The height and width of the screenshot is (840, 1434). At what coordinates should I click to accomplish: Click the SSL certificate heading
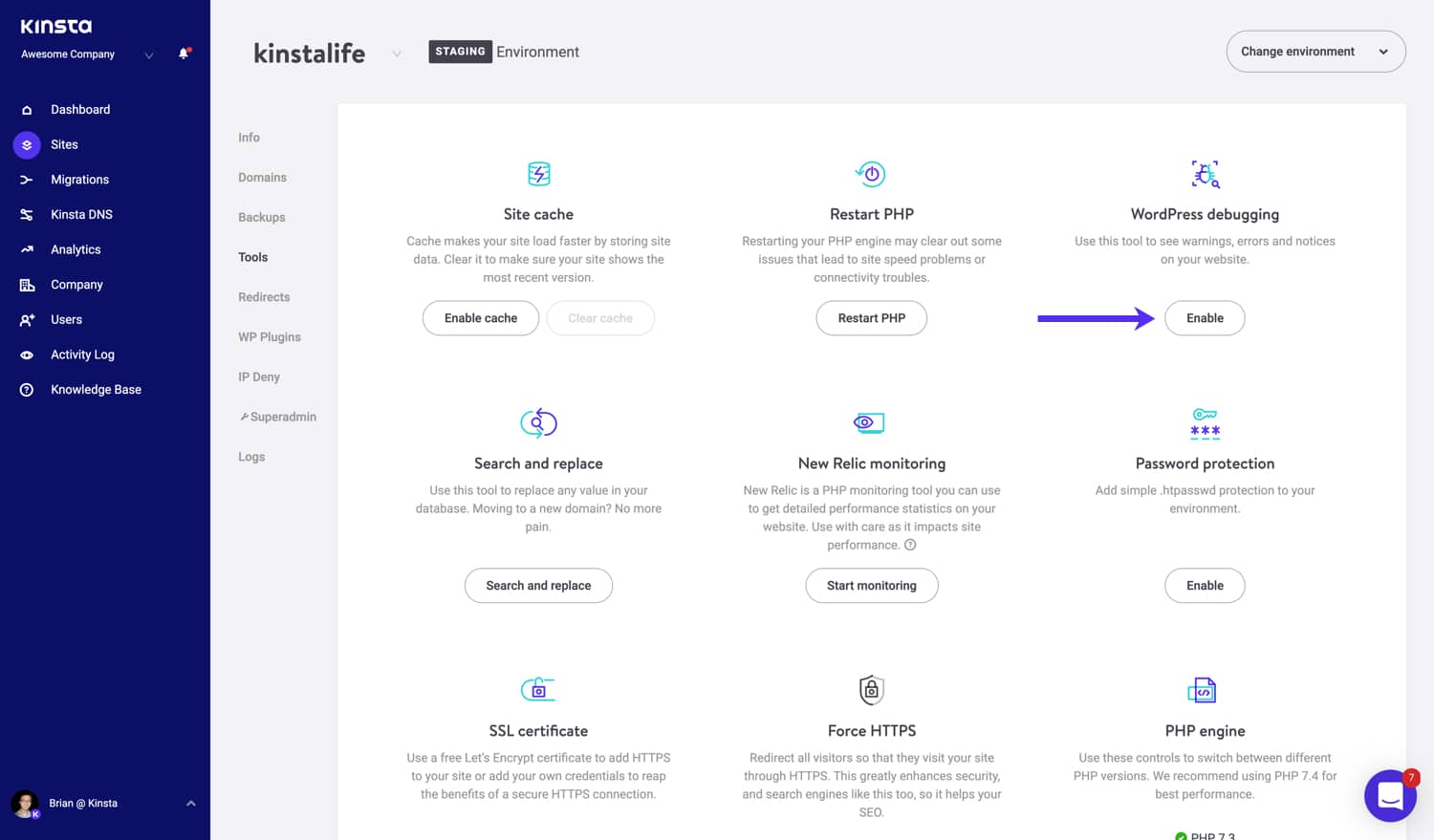tap(538, 731)
